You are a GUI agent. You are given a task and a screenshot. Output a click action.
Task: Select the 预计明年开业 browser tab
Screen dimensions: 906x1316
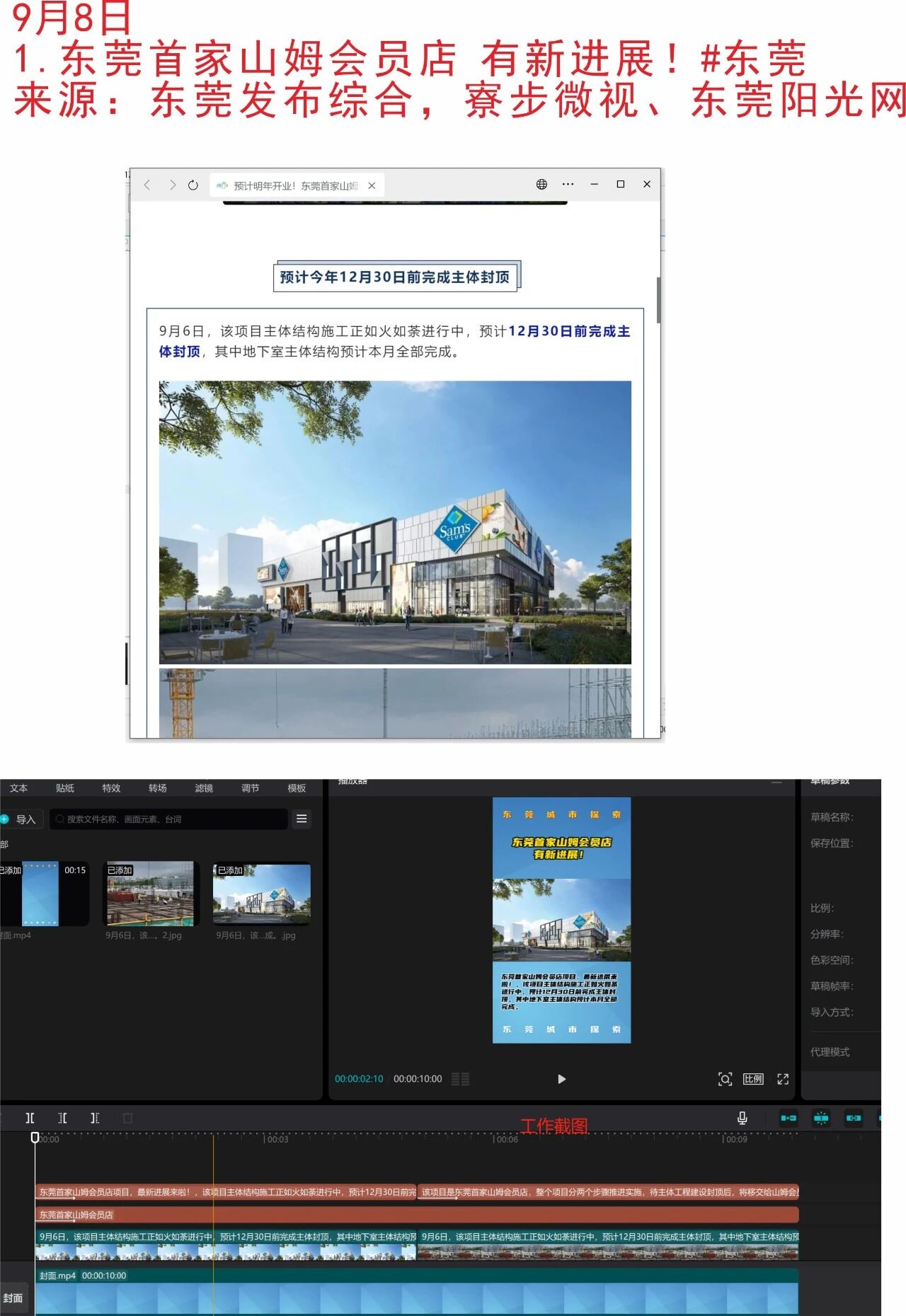[x=296, y=185]
